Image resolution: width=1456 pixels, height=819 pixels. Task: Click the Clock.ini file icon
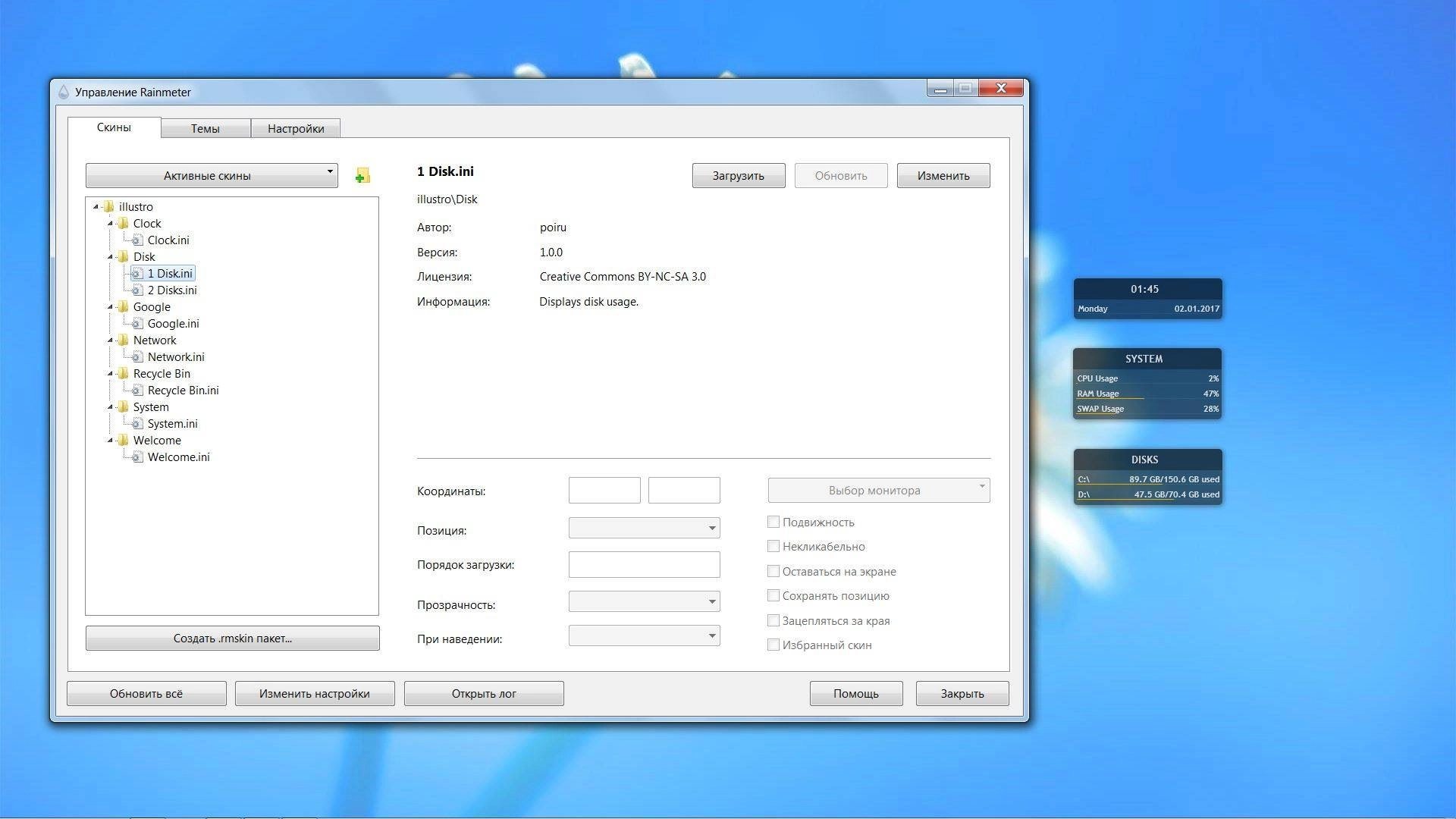tap(138, 240)
